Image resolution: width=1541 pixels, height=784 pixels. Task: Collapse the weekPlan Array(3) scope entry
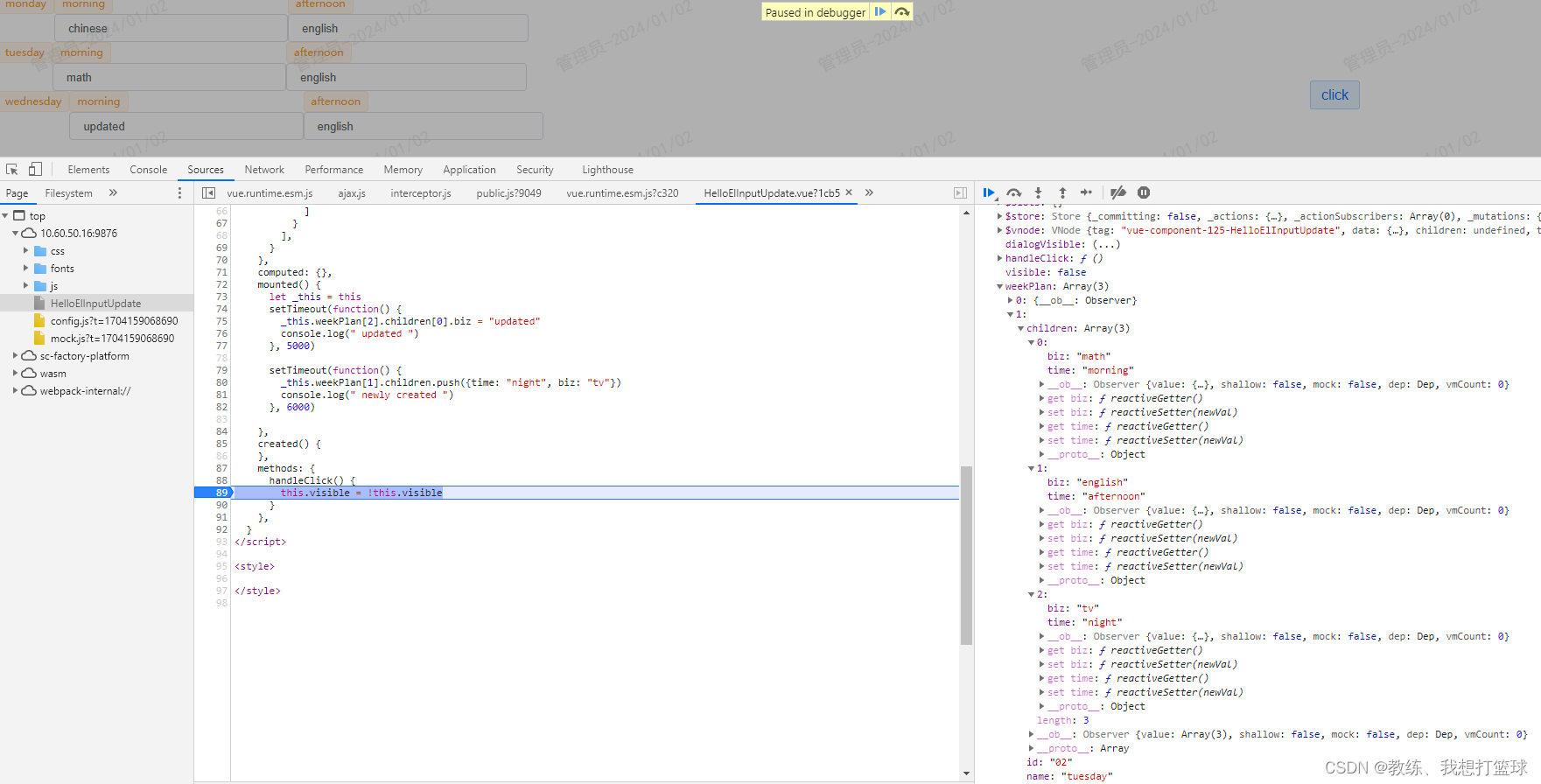(x=999, y=287)
